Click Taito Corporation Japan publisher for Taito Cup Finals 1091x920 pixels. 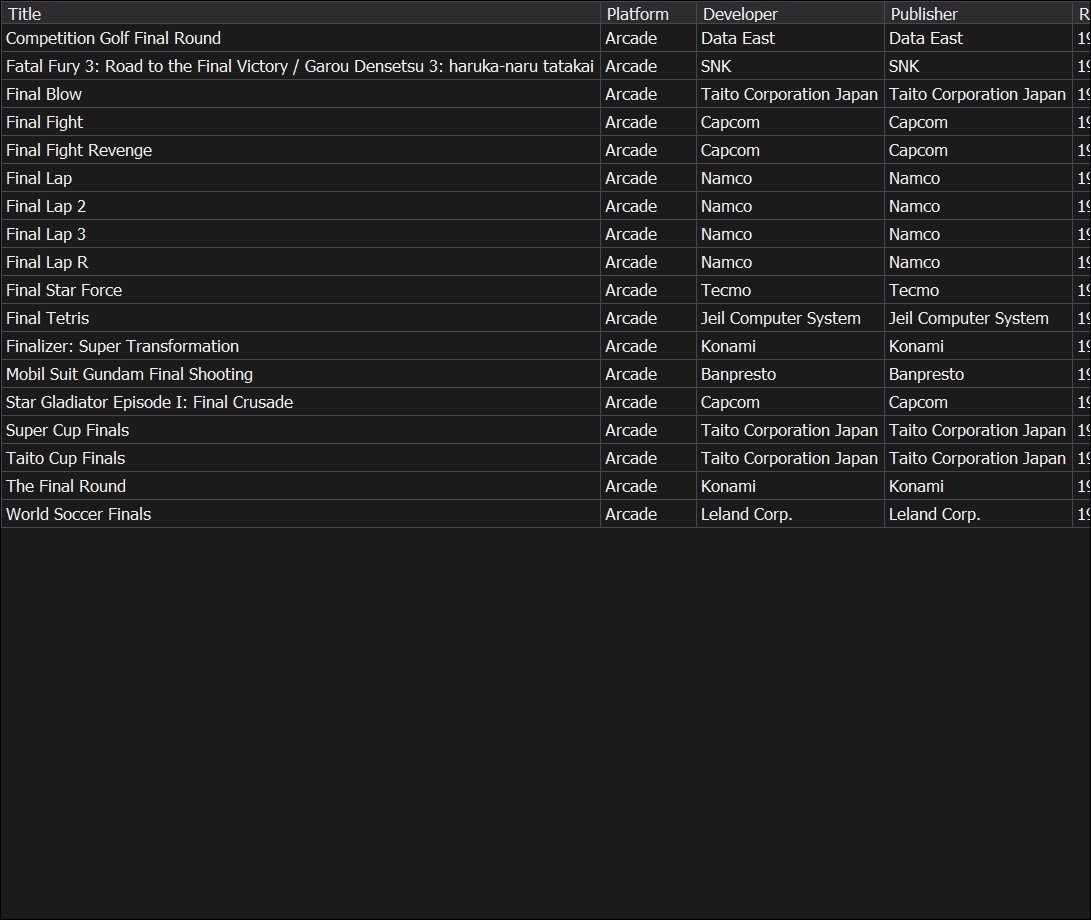[977, 458]
